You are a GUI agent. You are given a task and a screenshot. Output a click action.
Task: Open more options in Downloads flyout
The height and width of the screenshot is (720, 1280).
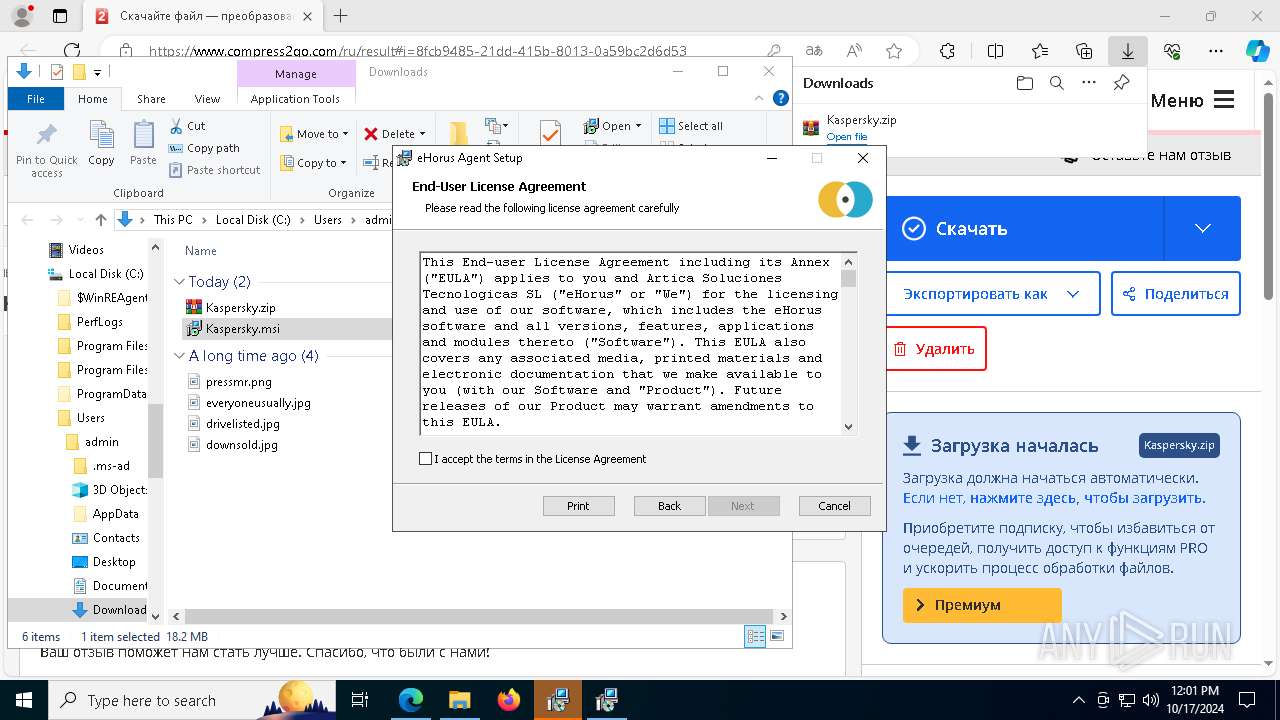1088,83
